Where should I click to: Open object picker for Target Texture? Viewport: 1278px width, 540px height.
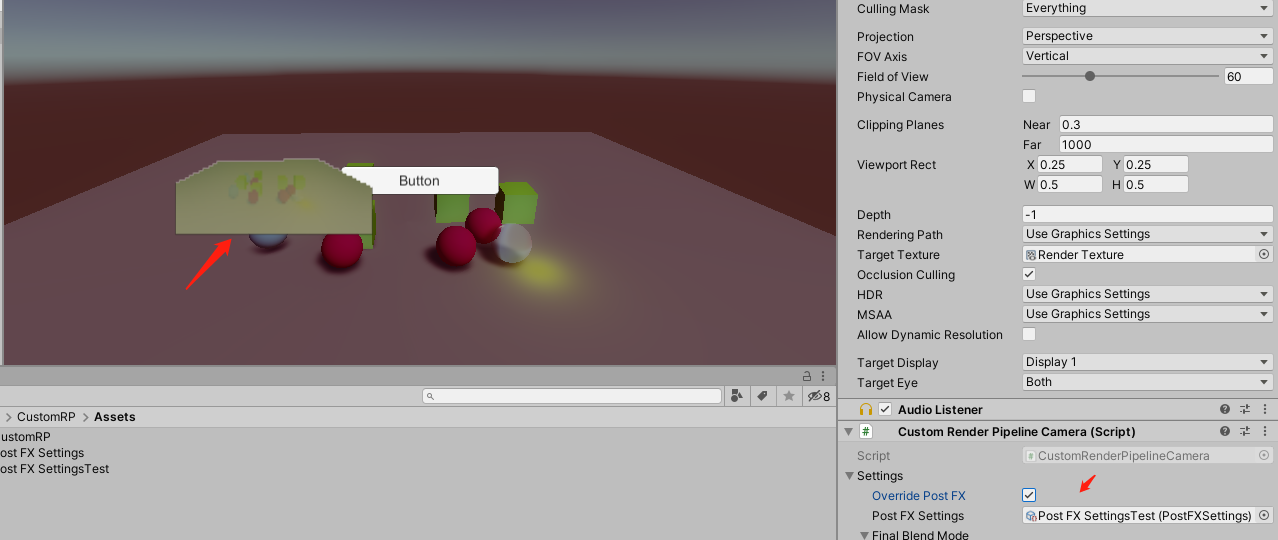click(1264, 255)
